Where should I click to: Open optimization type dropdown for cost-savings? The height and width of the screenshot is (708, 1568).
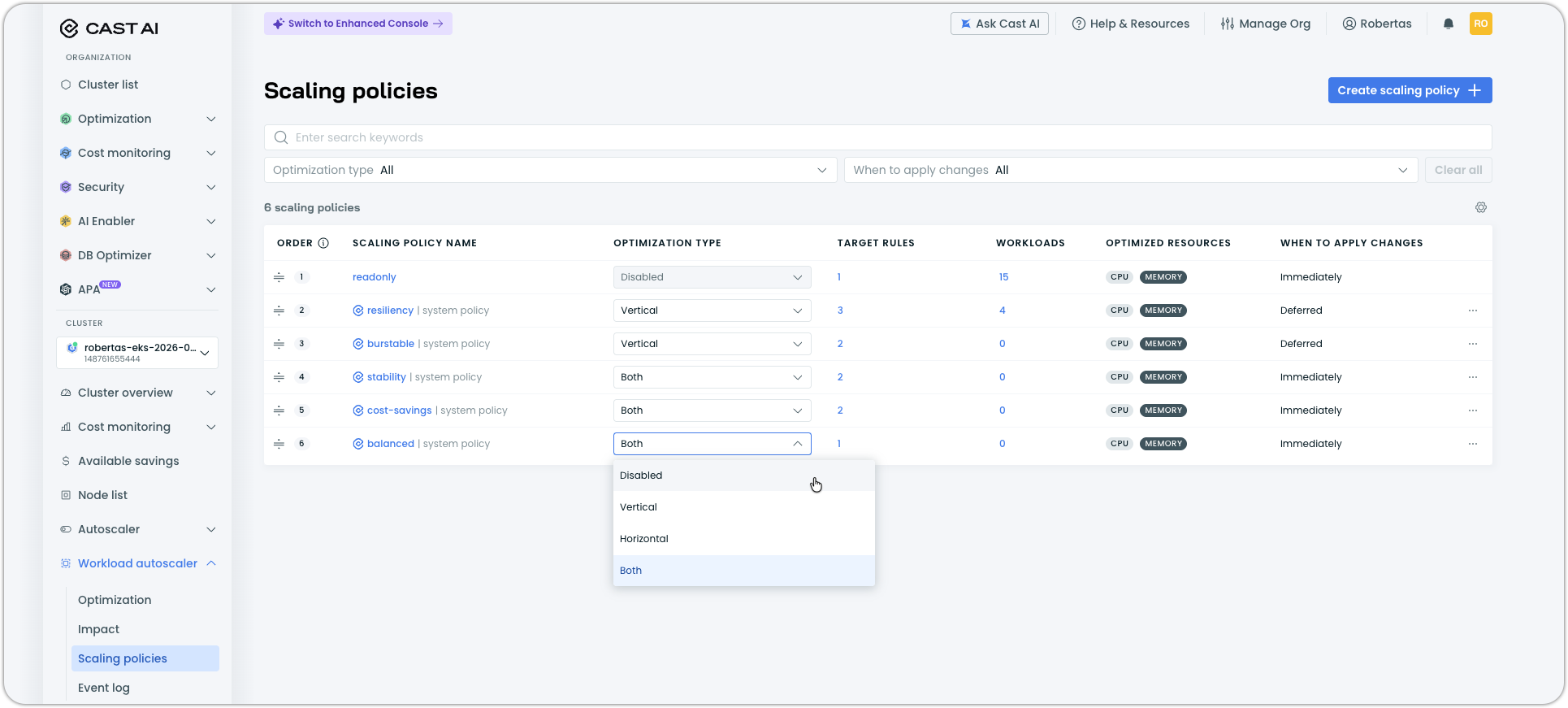712,410
